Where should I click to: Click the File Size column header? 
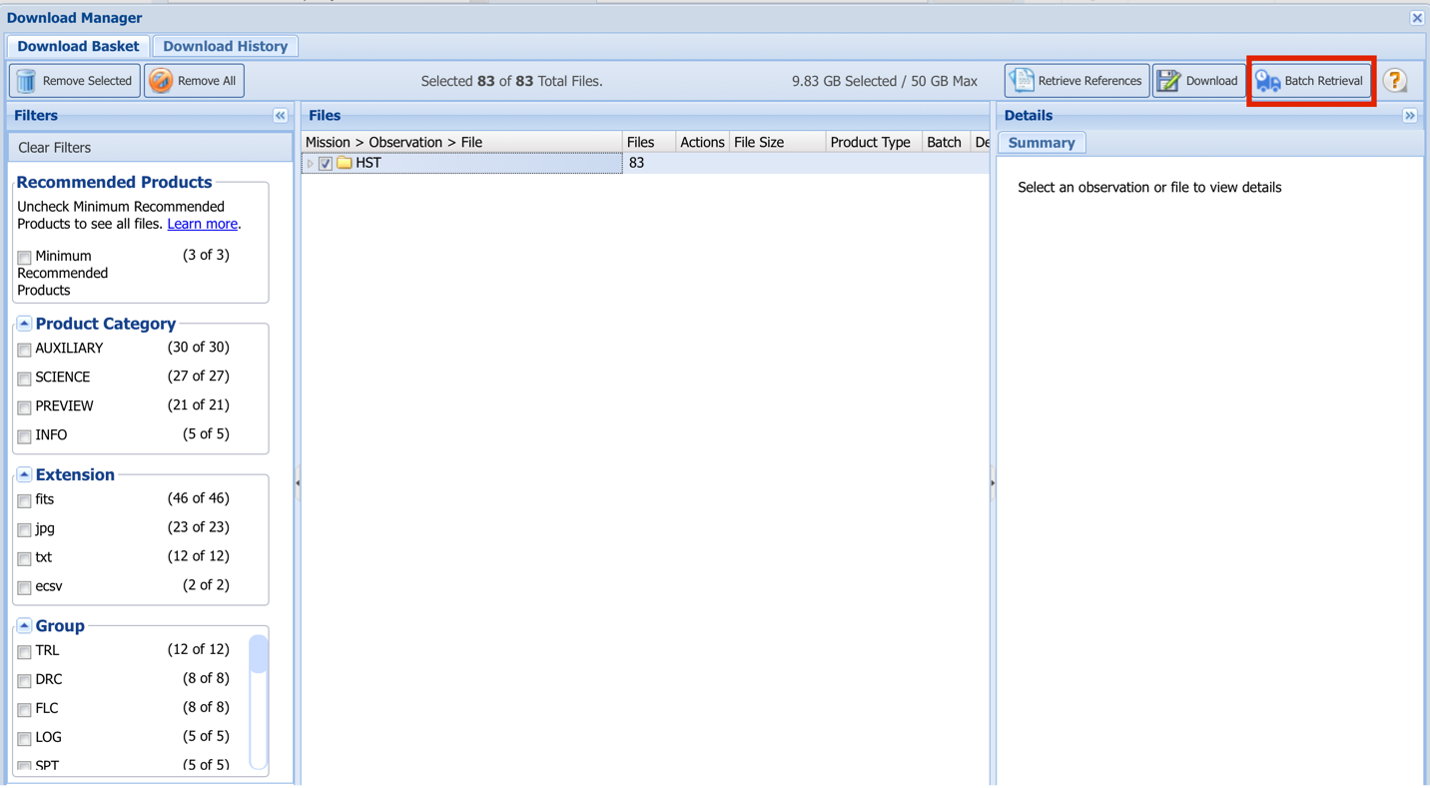tap(777, 142)
